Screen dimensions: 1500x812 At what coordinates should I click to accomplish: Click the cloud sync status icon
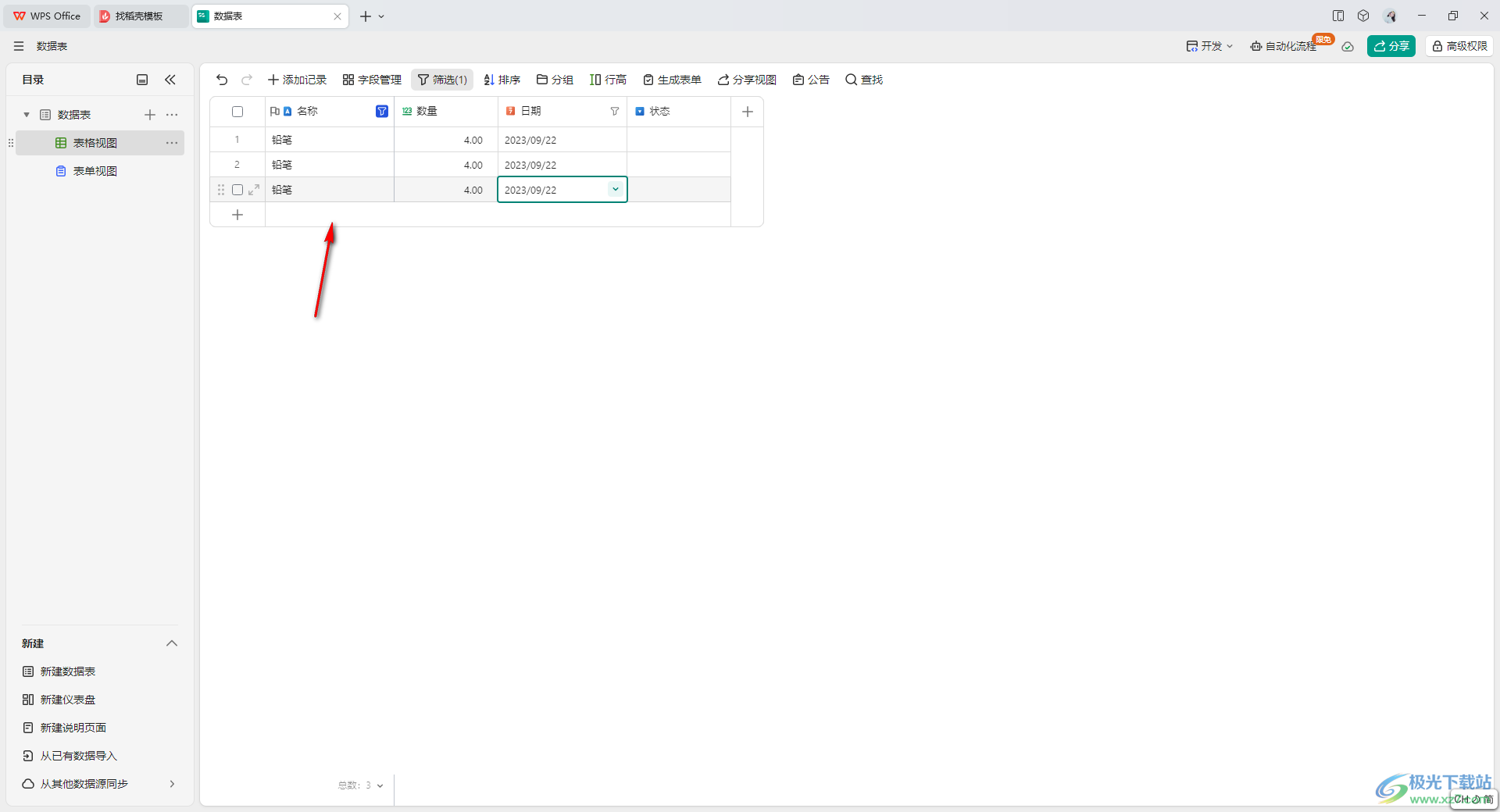tap(1348, 47)
